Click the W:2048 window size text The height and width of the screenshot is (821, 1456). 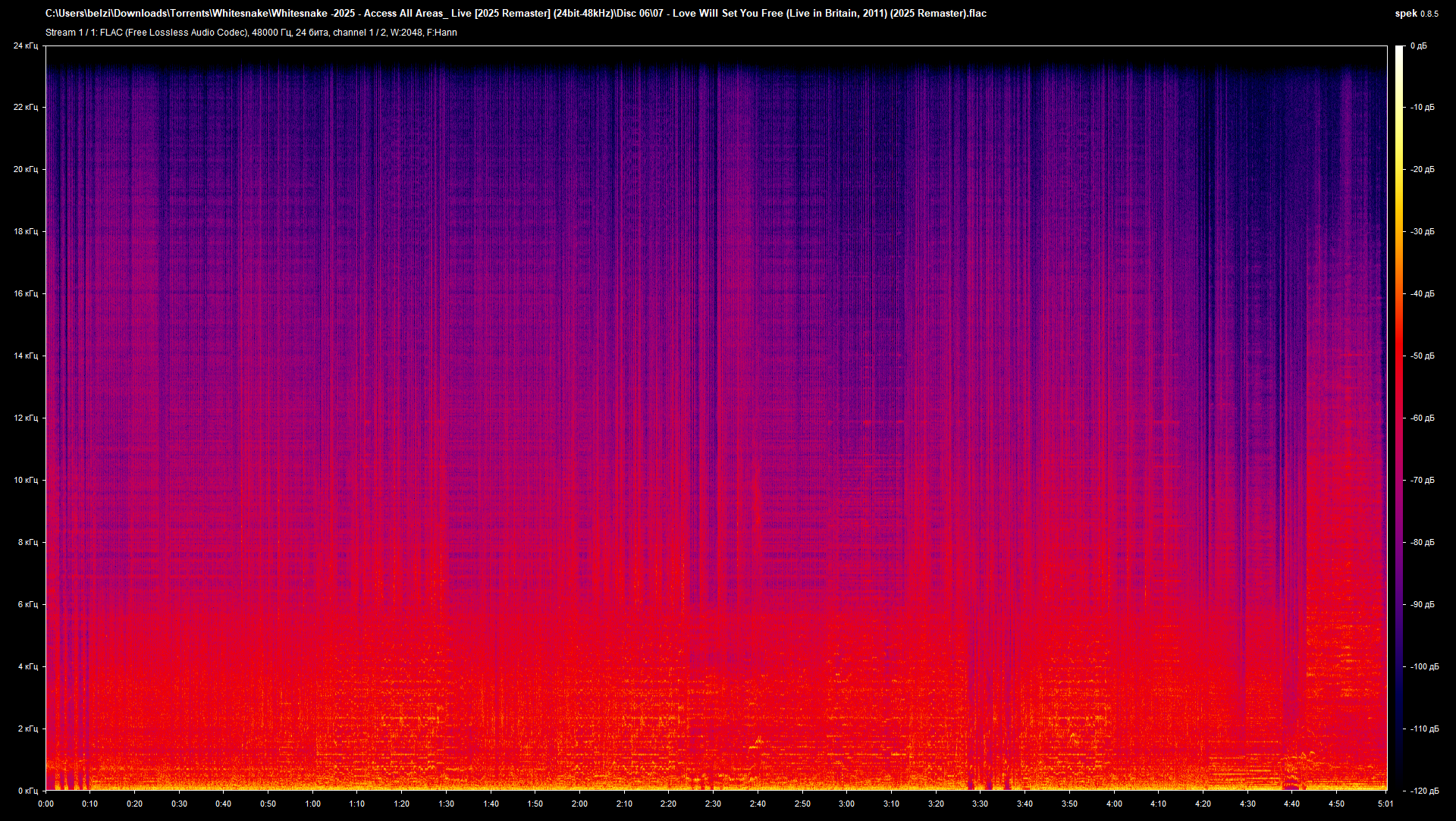pyautogui.click(x=408, y=33)
